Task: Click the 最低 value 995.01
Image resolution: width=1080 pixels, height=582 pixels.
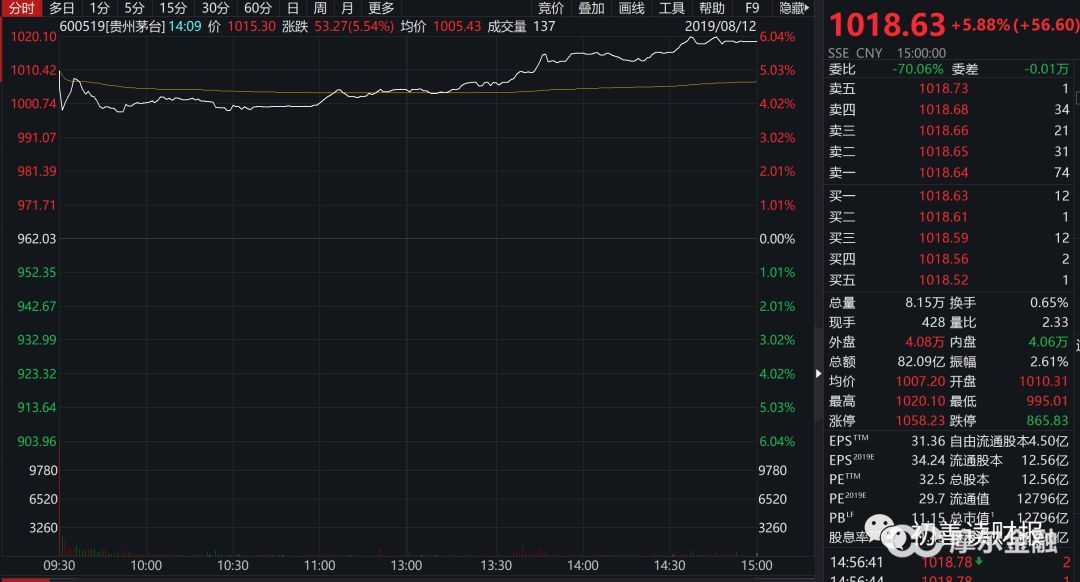Action: 1047,401
